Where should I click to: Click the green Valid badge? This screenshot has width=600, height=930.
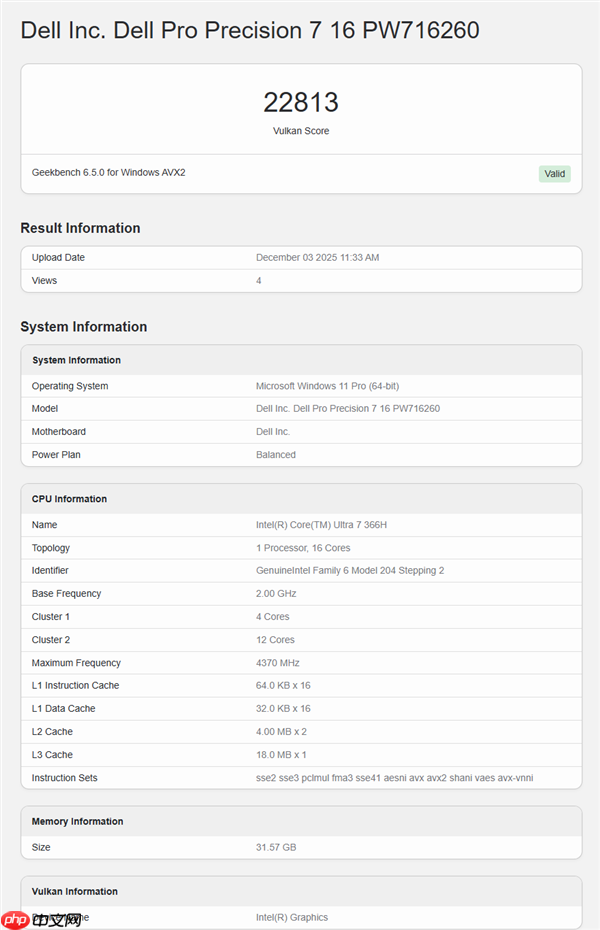pyautogui.click(x=554, y=174)
